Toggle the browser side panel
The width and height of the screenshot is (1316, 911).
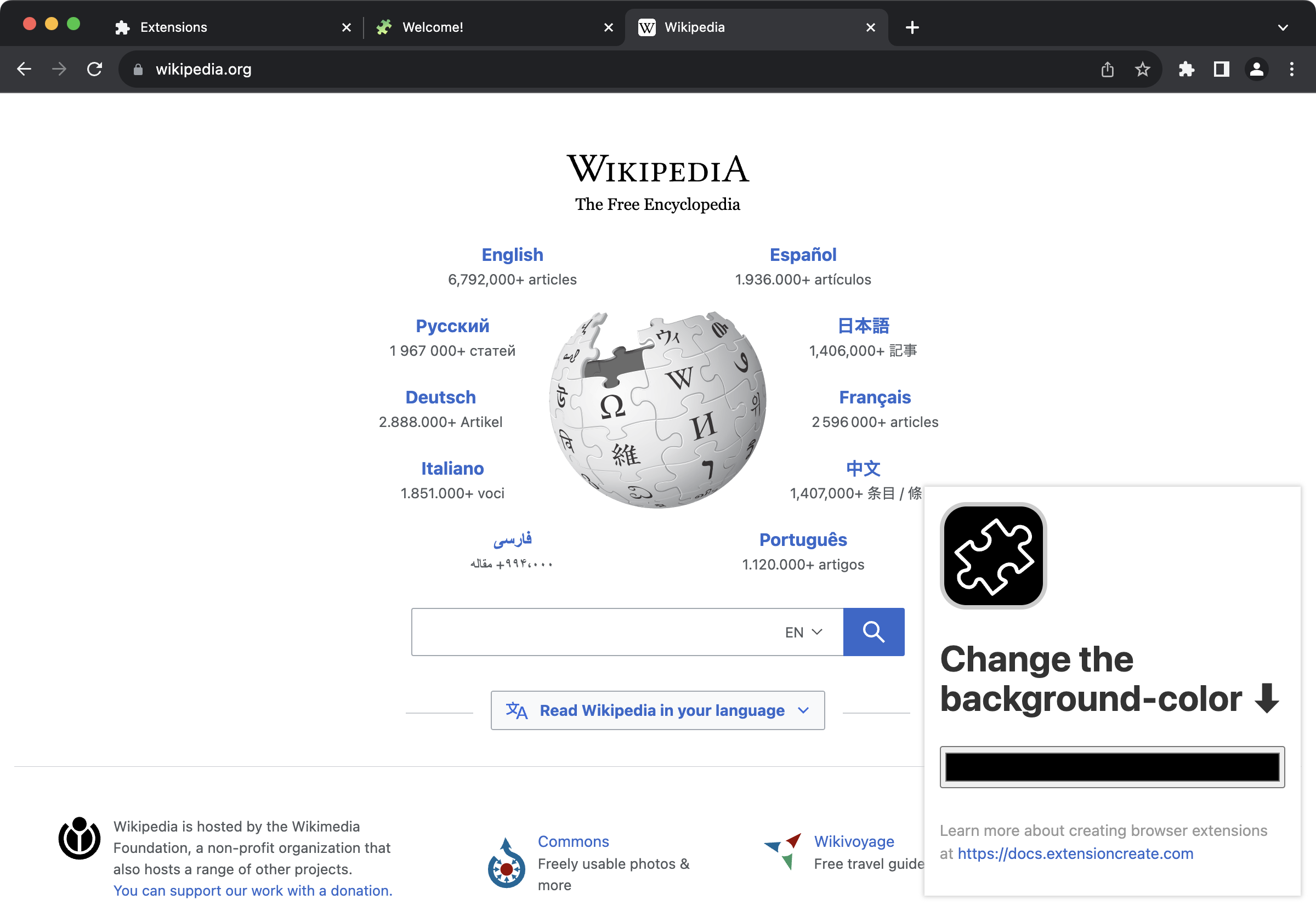[1221, 69]
